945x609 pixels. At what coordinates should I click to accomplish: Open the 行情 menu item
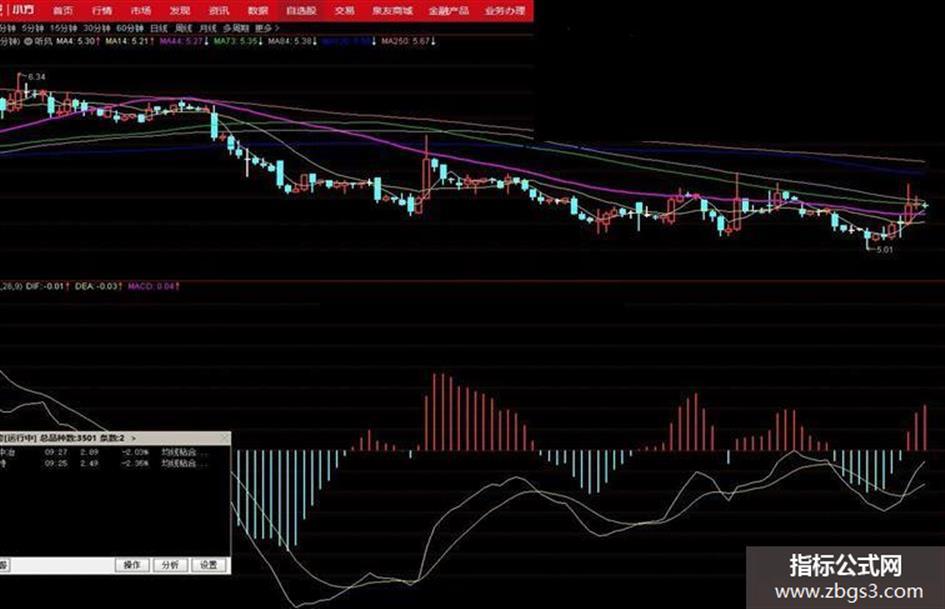(102, 10)
